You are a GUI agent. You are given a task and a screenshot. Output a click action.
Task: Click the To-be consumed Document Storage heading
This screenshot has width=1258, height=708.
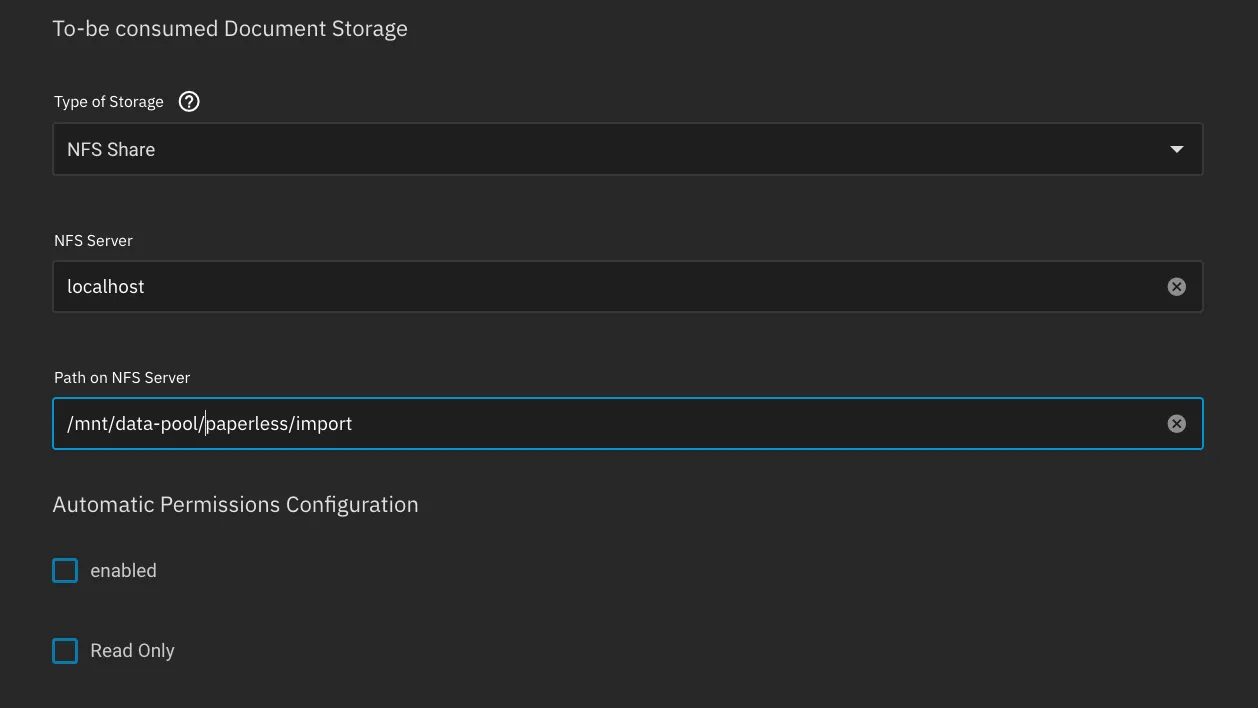tap(230, 28)
